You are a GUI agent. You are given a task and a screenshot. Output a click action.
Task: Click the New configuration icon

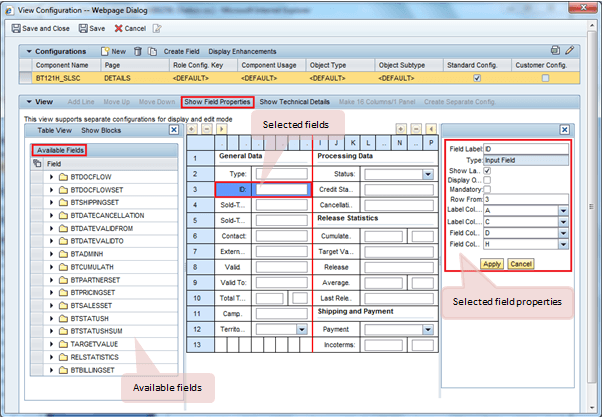tap(103, 50)
